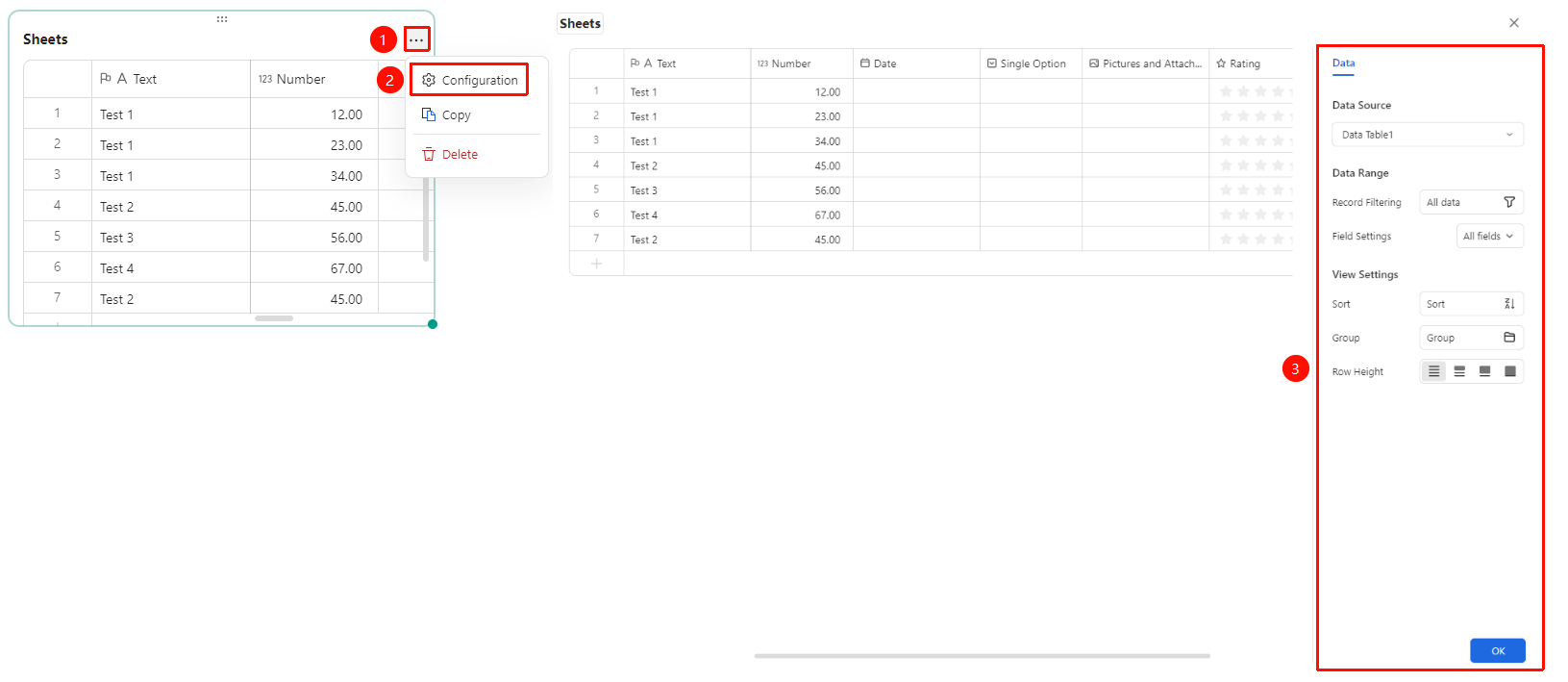
Task: Open the Data Source dropdown
Action: (1428, 135)
